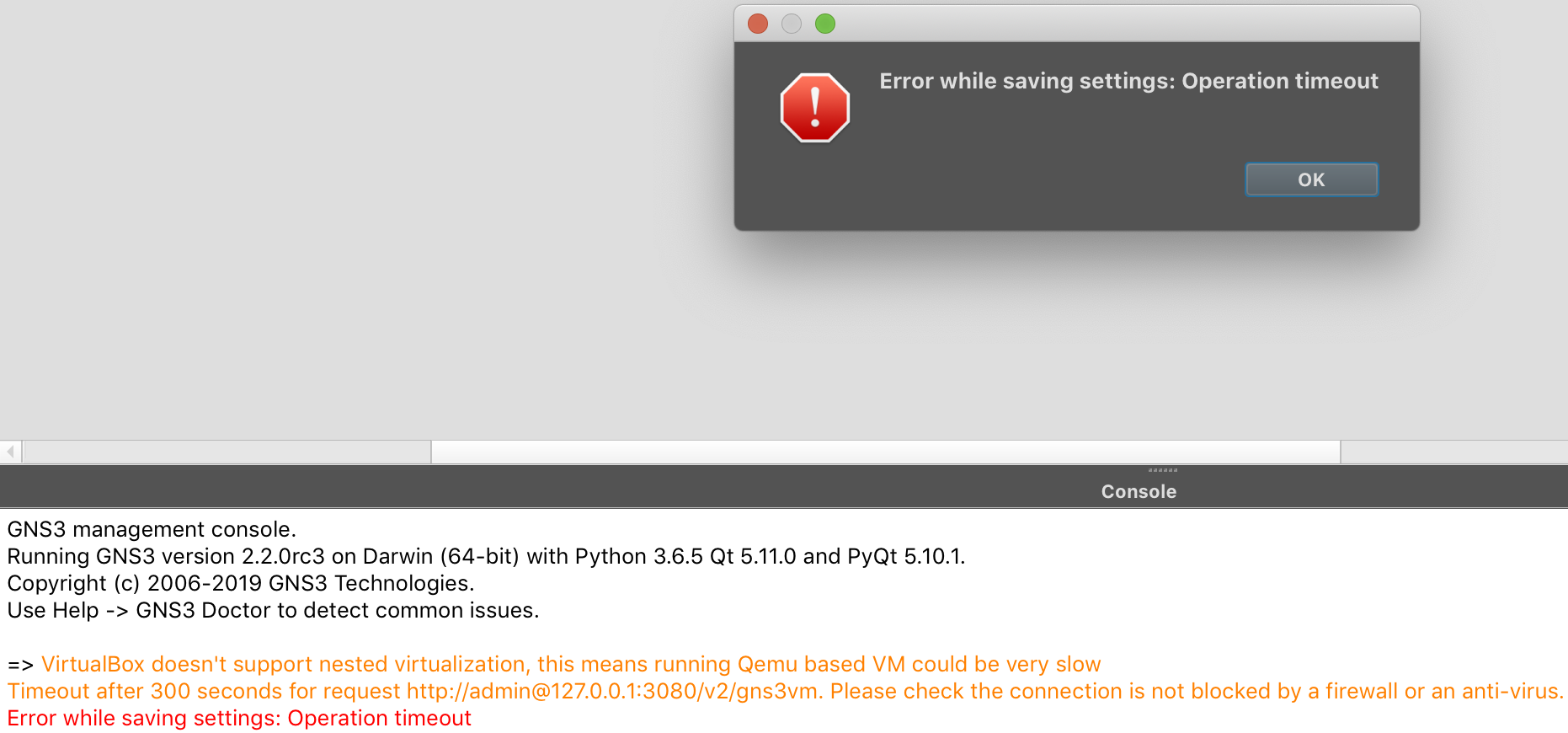Viewport: 1568px width, 733px height.
Task: Select the red Operation timeout error line
Action: (x=238, y=718)
